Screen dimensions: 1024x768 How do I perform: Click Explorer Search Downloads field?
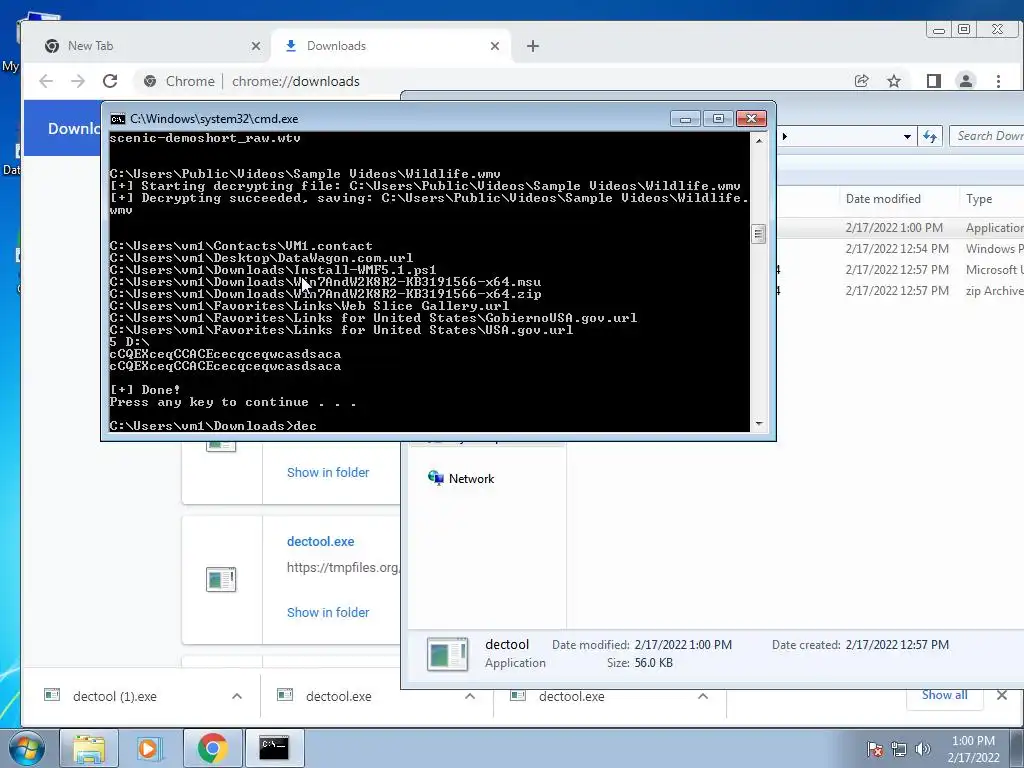(x=987, y=136)
